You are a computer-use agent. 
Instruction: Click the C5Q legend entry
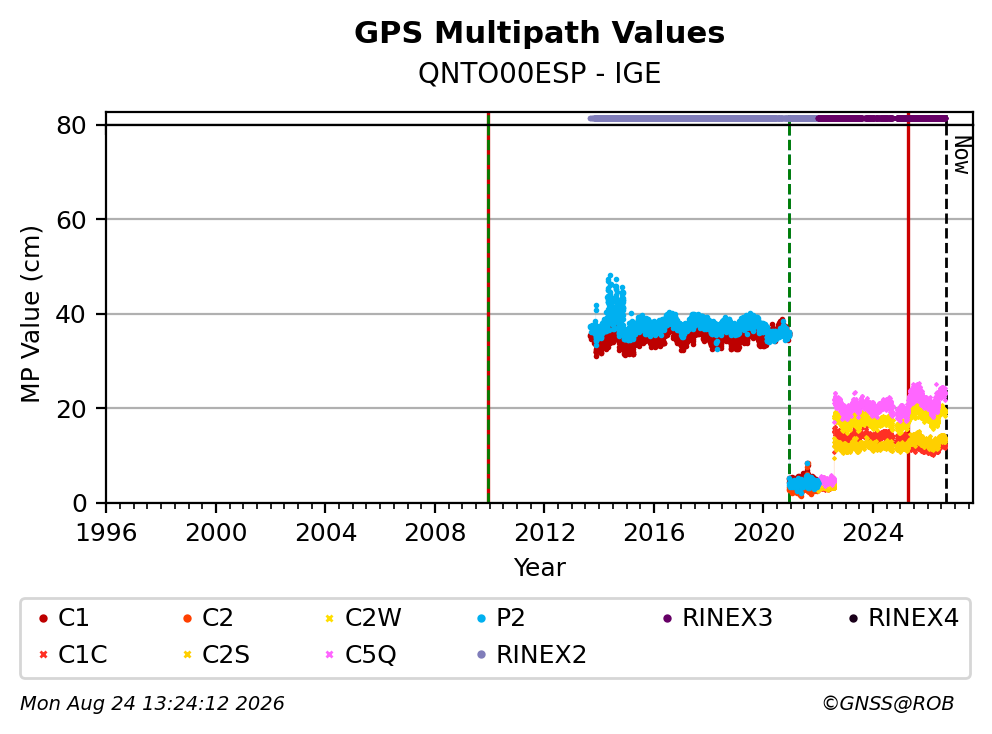(361, 655)
